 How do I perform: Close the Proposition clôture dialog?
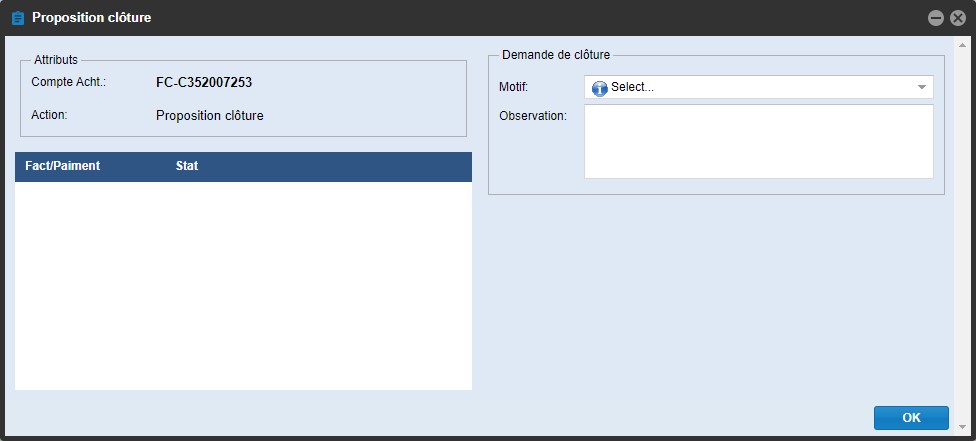point(958,18)
